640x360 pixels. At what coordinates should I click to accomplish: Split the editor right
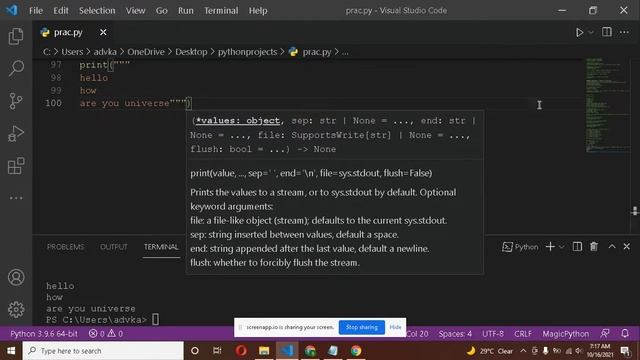pyautogui.click(x=607, y=32)
